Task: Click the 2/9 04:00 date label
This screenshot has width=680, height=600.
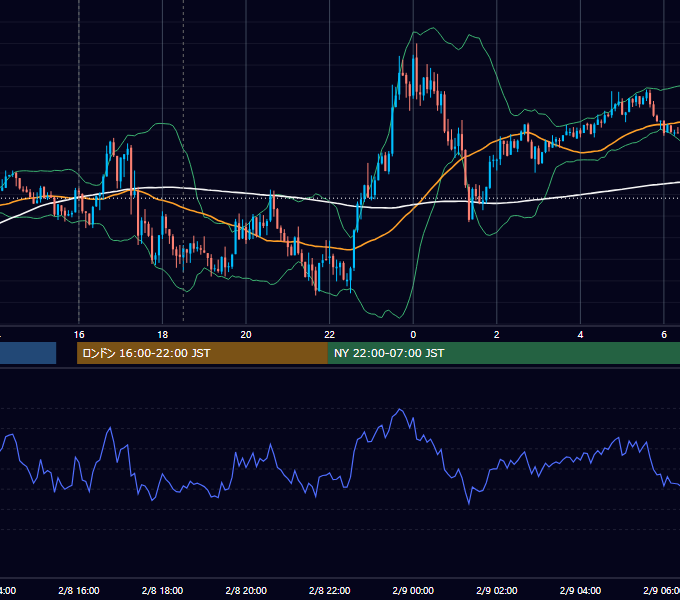Action: (580, 590)
